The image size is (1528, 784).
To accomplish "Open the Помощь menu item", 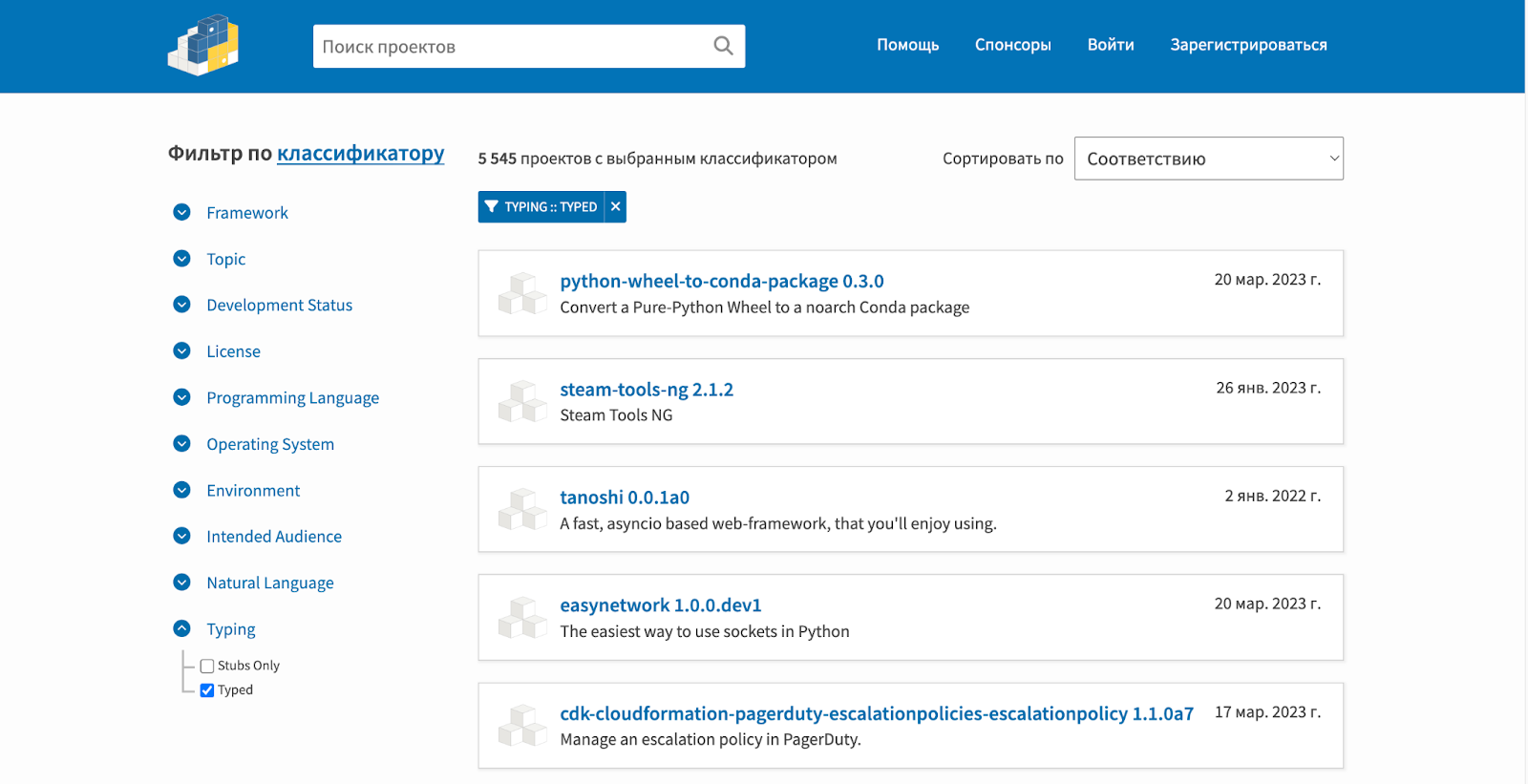I will (x=907, y=45).
